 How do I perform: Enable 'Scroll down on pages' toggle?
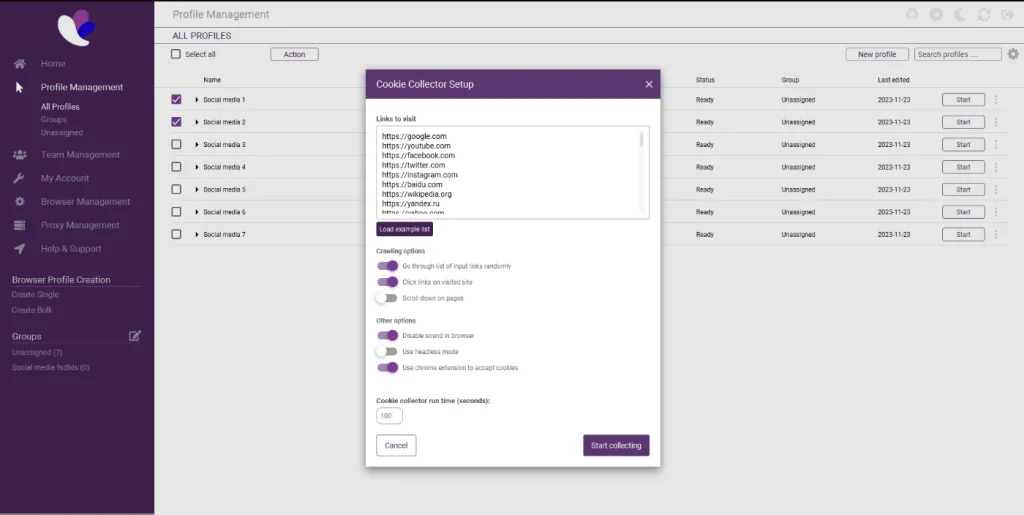387,298
